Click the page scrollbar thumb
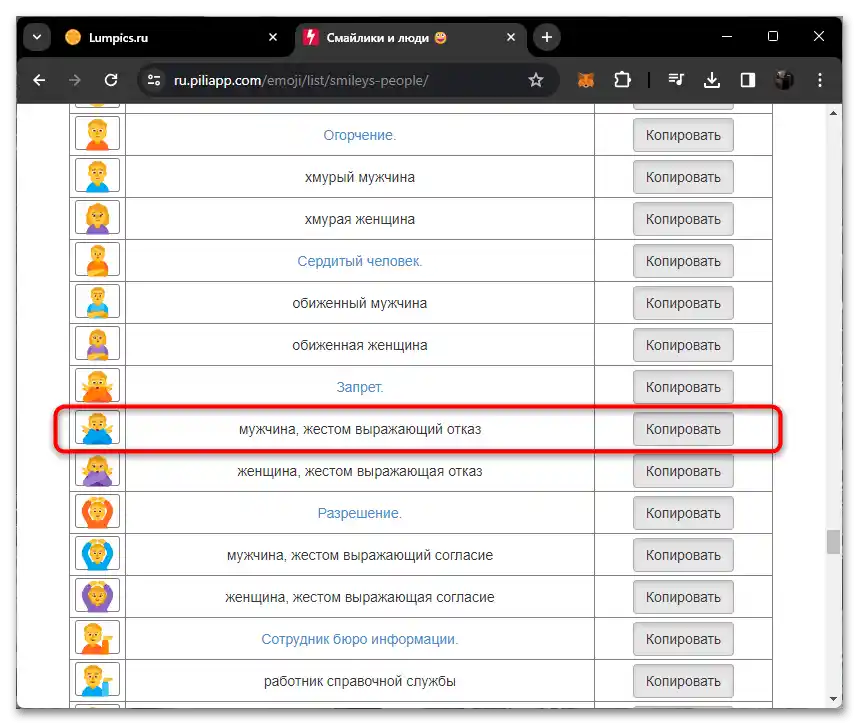859x725 pixels. coord(833,542)
